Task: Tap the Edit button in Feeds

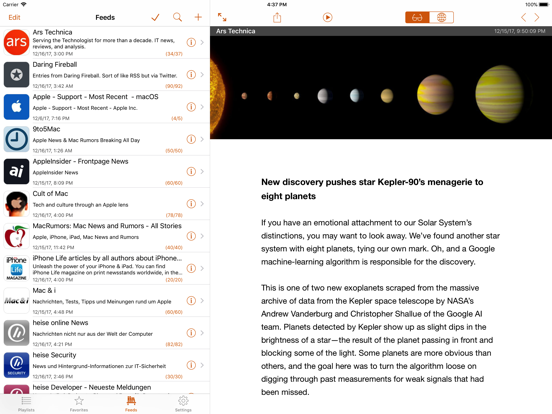Action: [x=14, y=17]
